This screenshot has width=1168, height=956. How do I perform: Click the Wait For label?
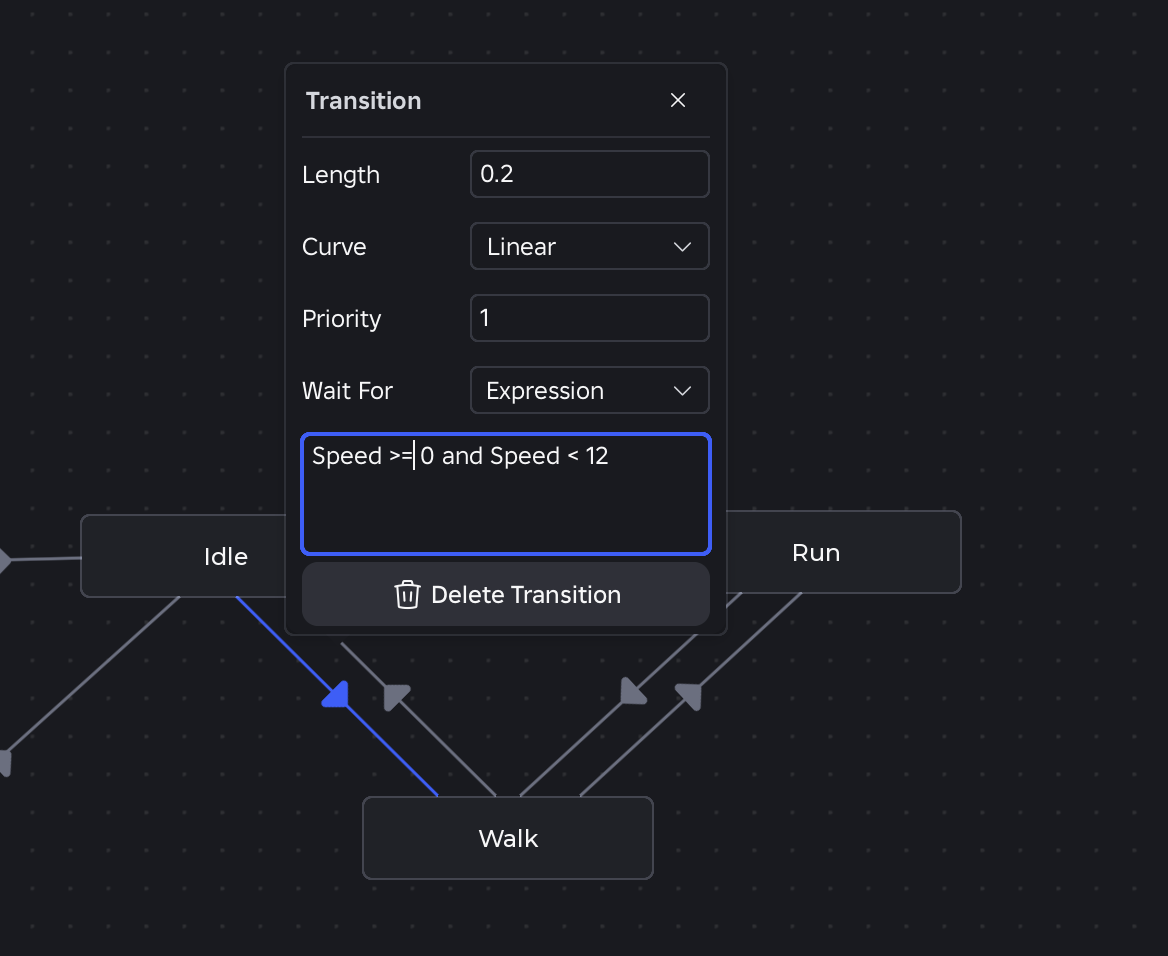(347, 390)
